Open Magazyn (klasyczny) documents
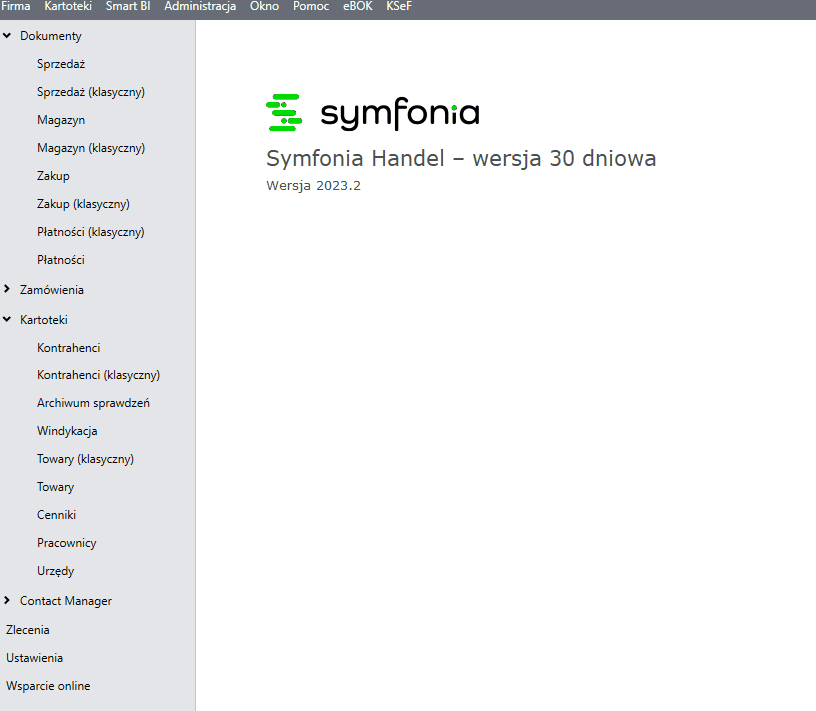816x711 pixels. (x=91, y=148)
